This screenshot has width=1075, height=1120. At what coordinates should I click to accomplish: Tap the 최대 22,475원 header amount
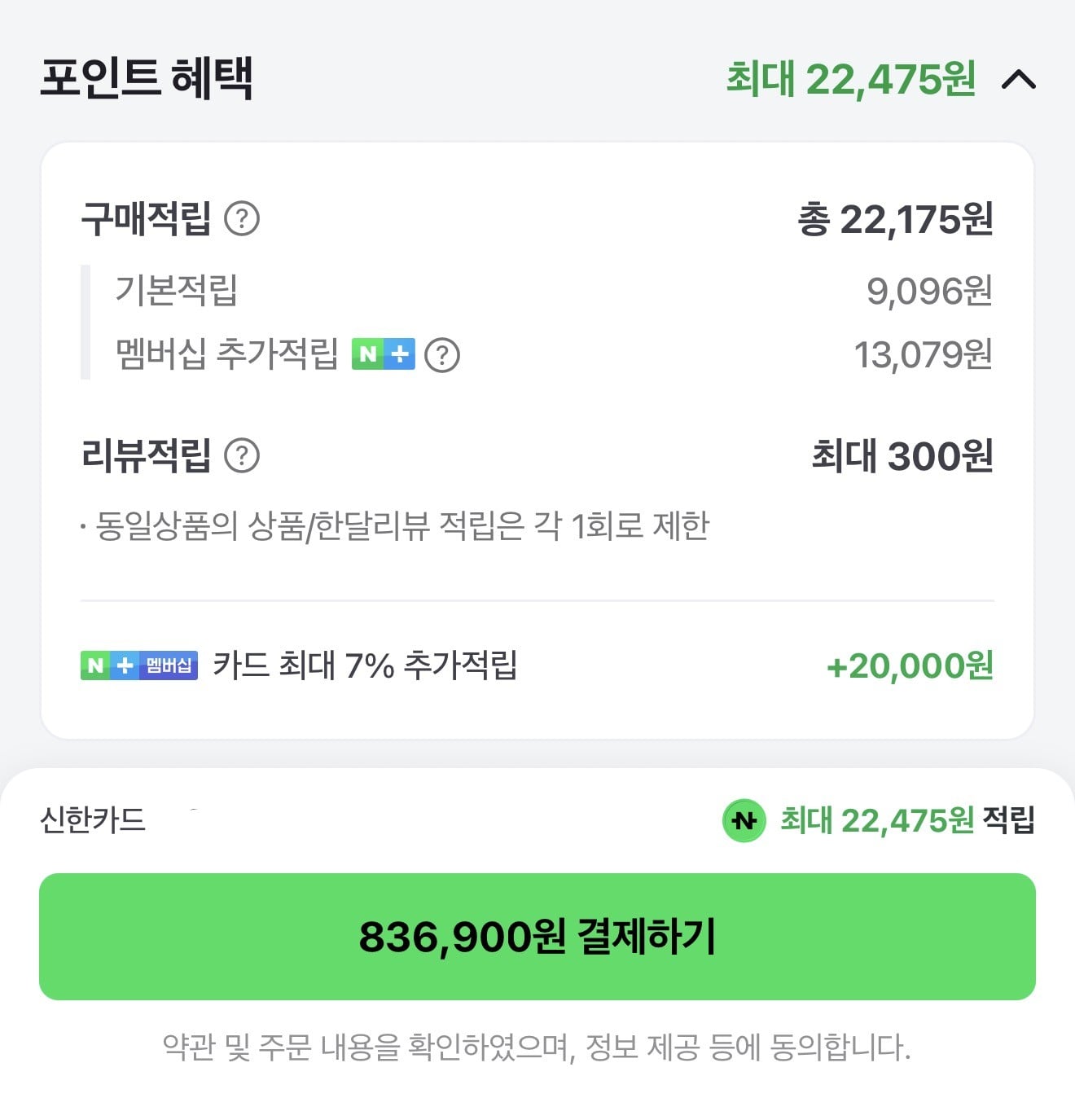[x=850, y=80]
